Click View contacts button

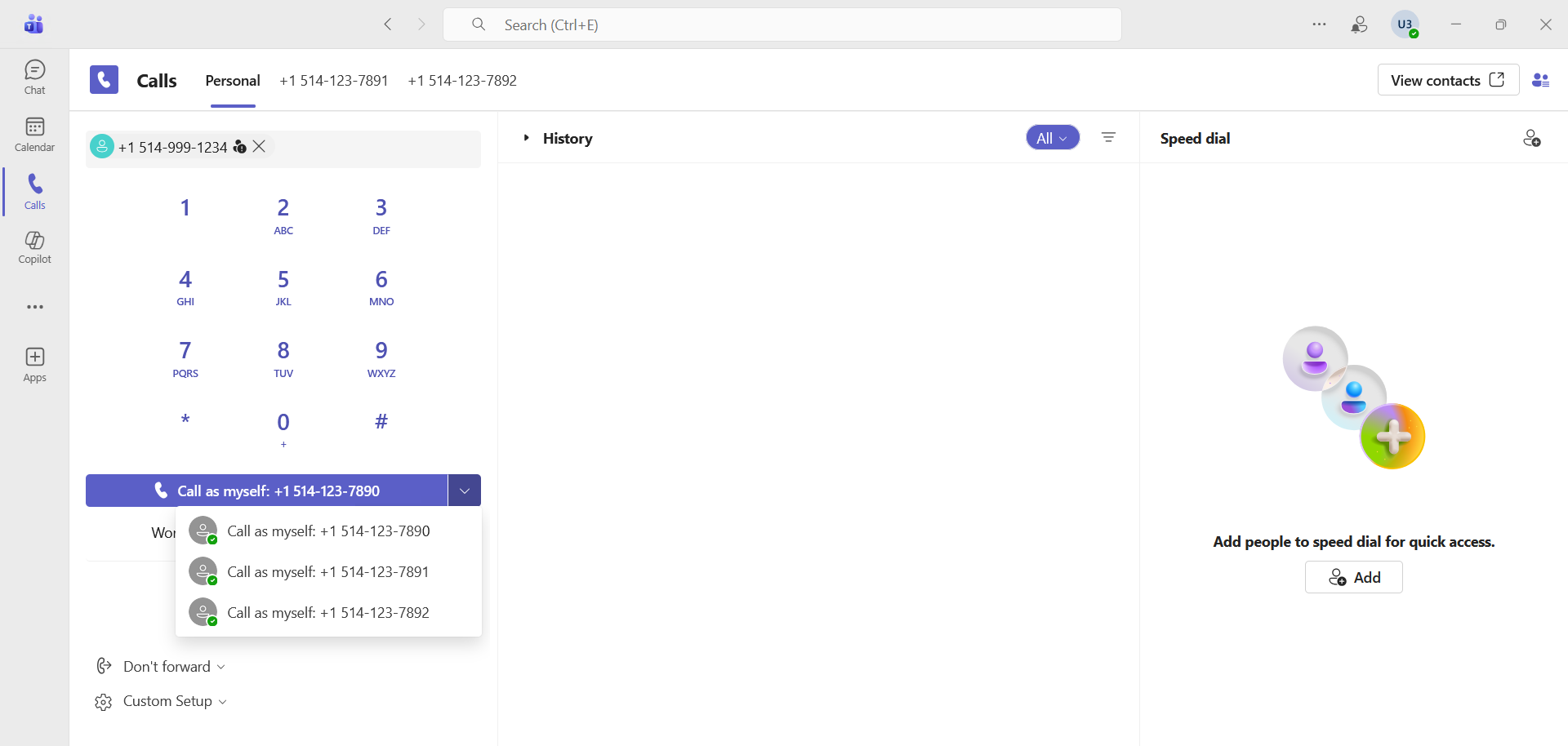pos(1448,80)
